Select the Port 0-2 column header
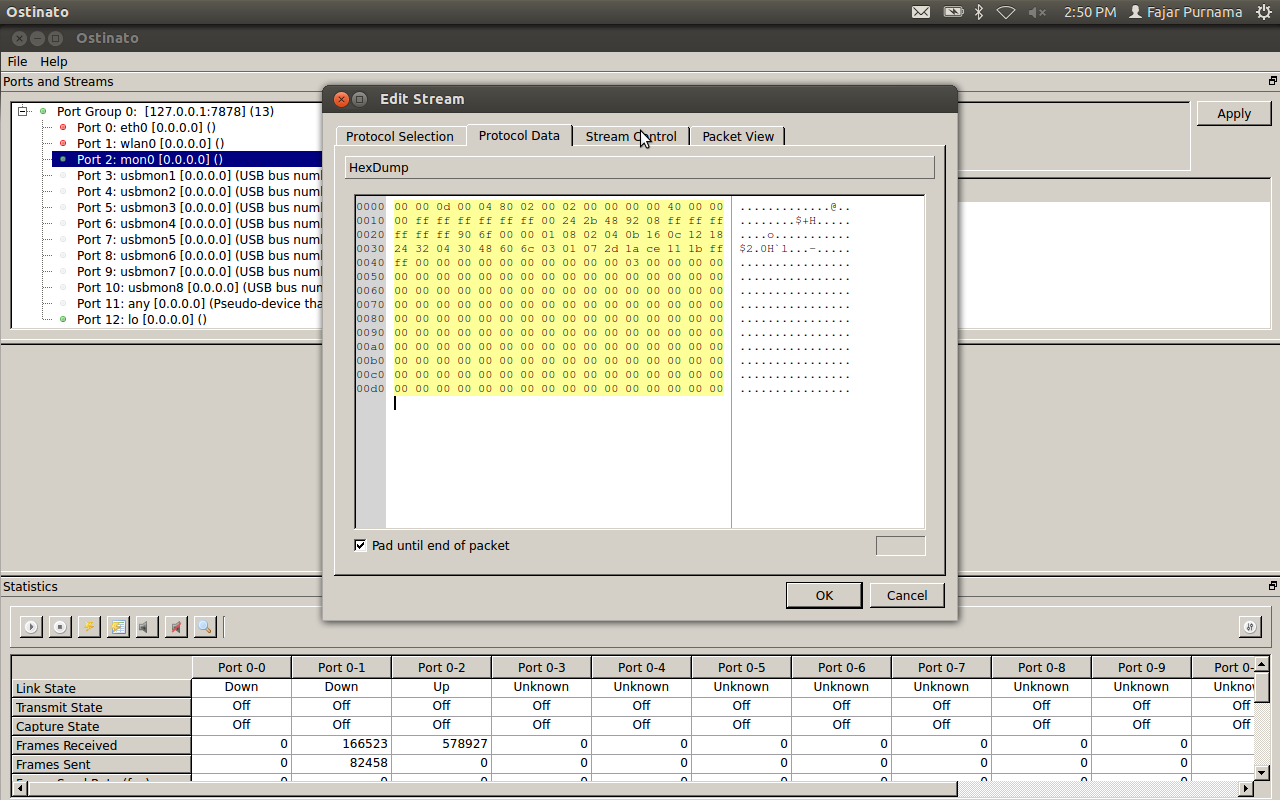 click(x=442, y=667)
